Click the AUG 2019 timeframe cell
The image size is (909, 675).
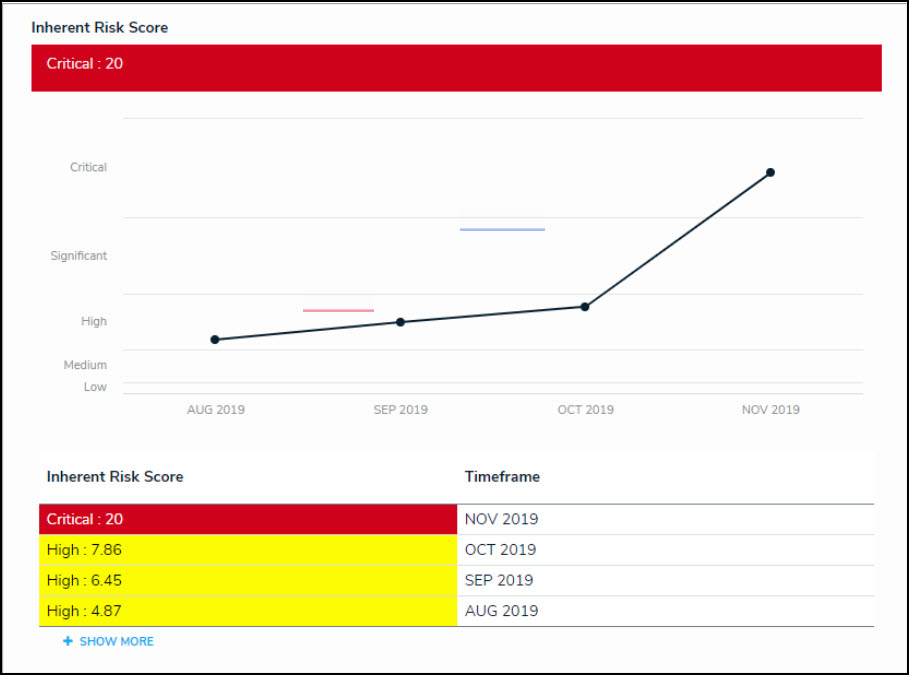click(666, 611)
